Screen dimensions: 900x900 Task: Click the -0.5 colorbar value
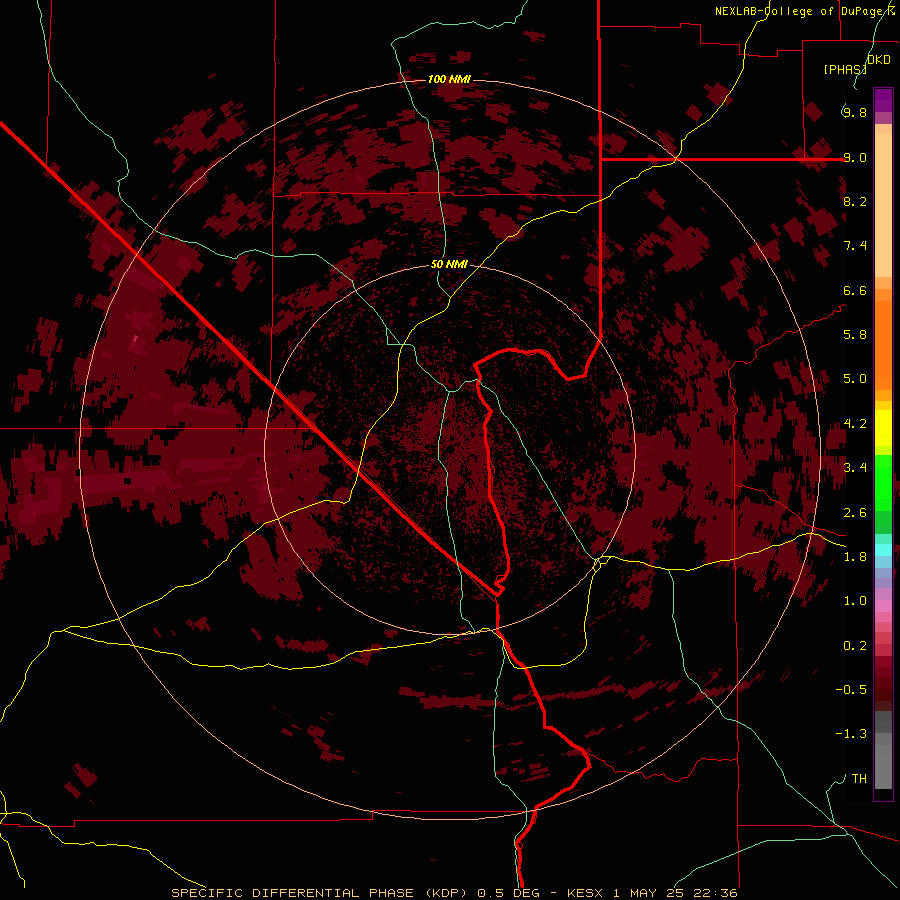tap(851, 690)
